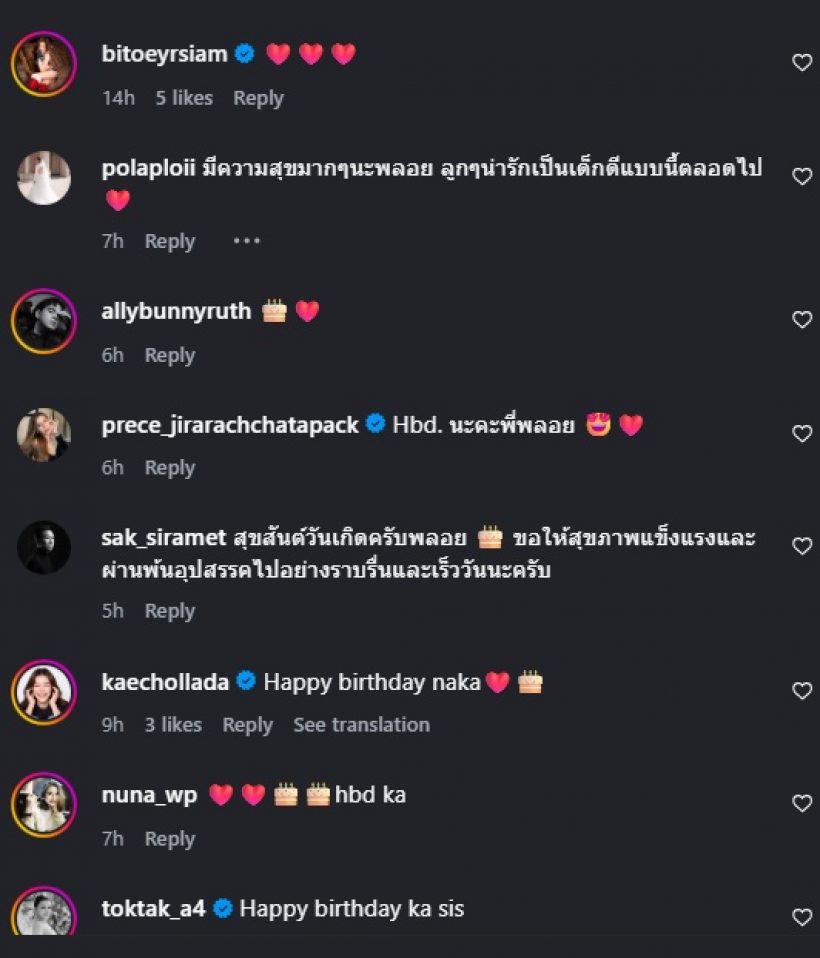Show who liked kaechollada's comment

click(x=172, y=725)
